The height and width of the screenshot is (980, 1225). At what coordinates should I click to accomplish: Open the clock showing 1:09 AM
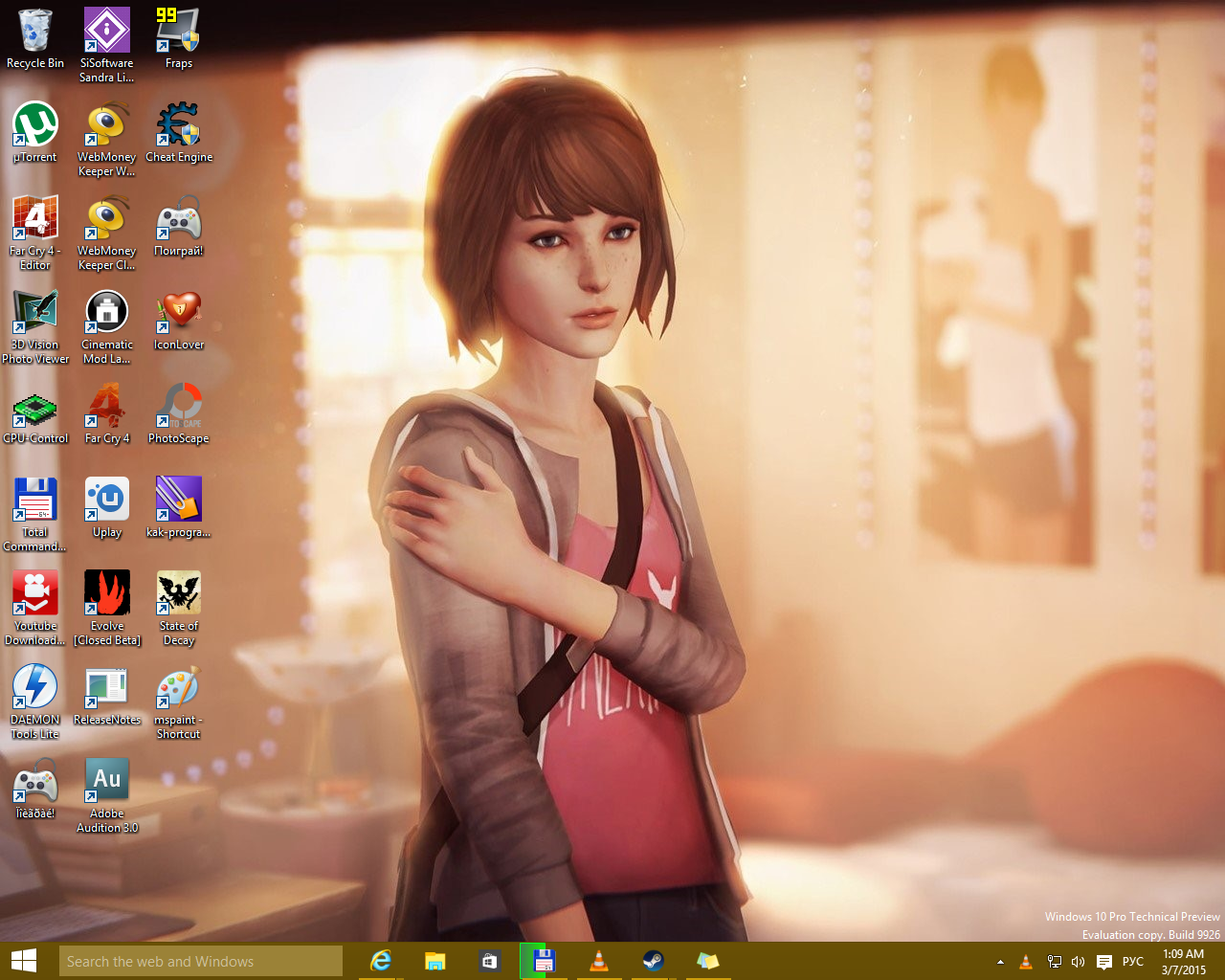1184,962
